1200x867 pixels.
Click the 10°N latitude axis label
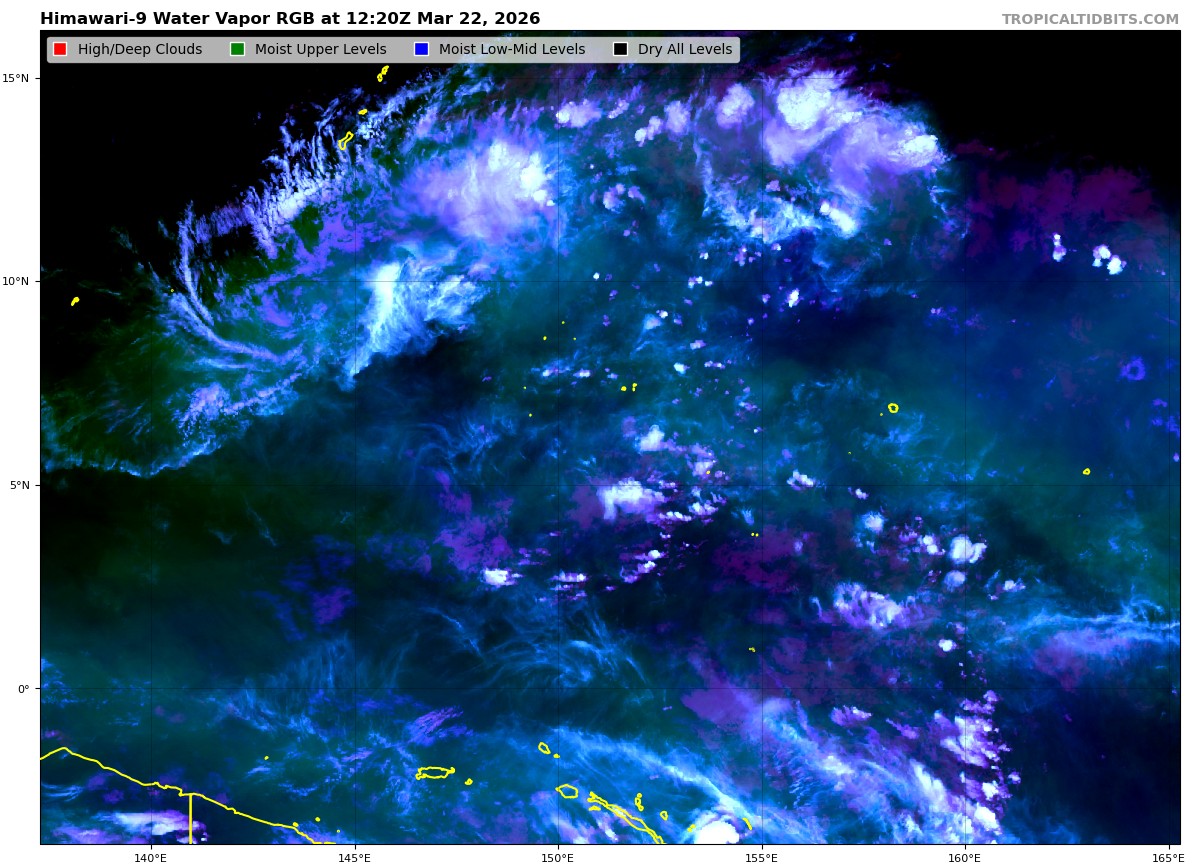pos(19,281)
